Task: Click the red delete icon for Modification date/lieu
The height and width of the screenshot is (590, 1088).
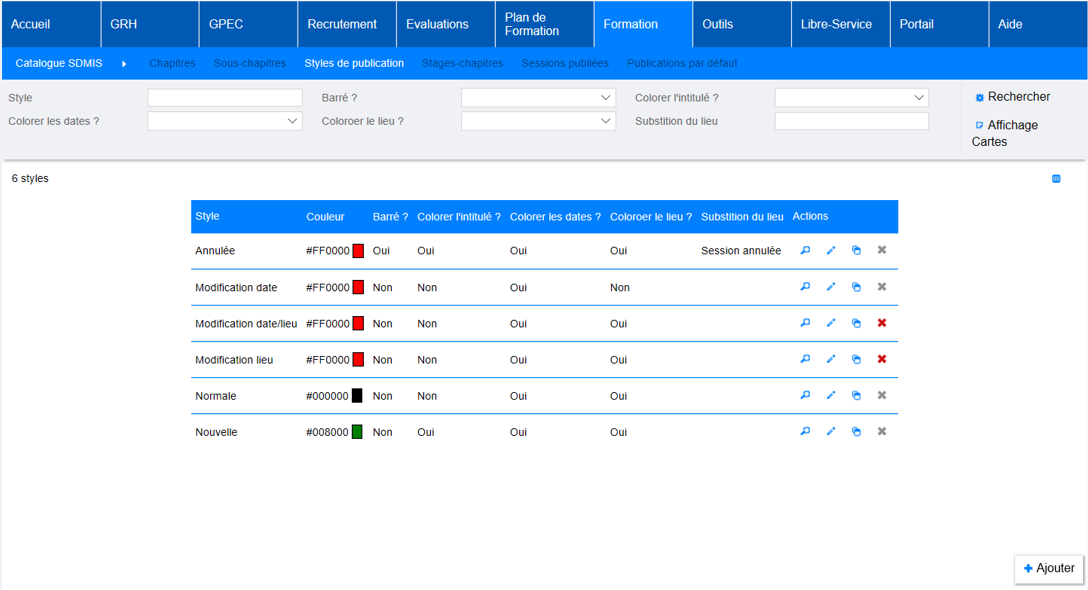Action: (882, 323)
